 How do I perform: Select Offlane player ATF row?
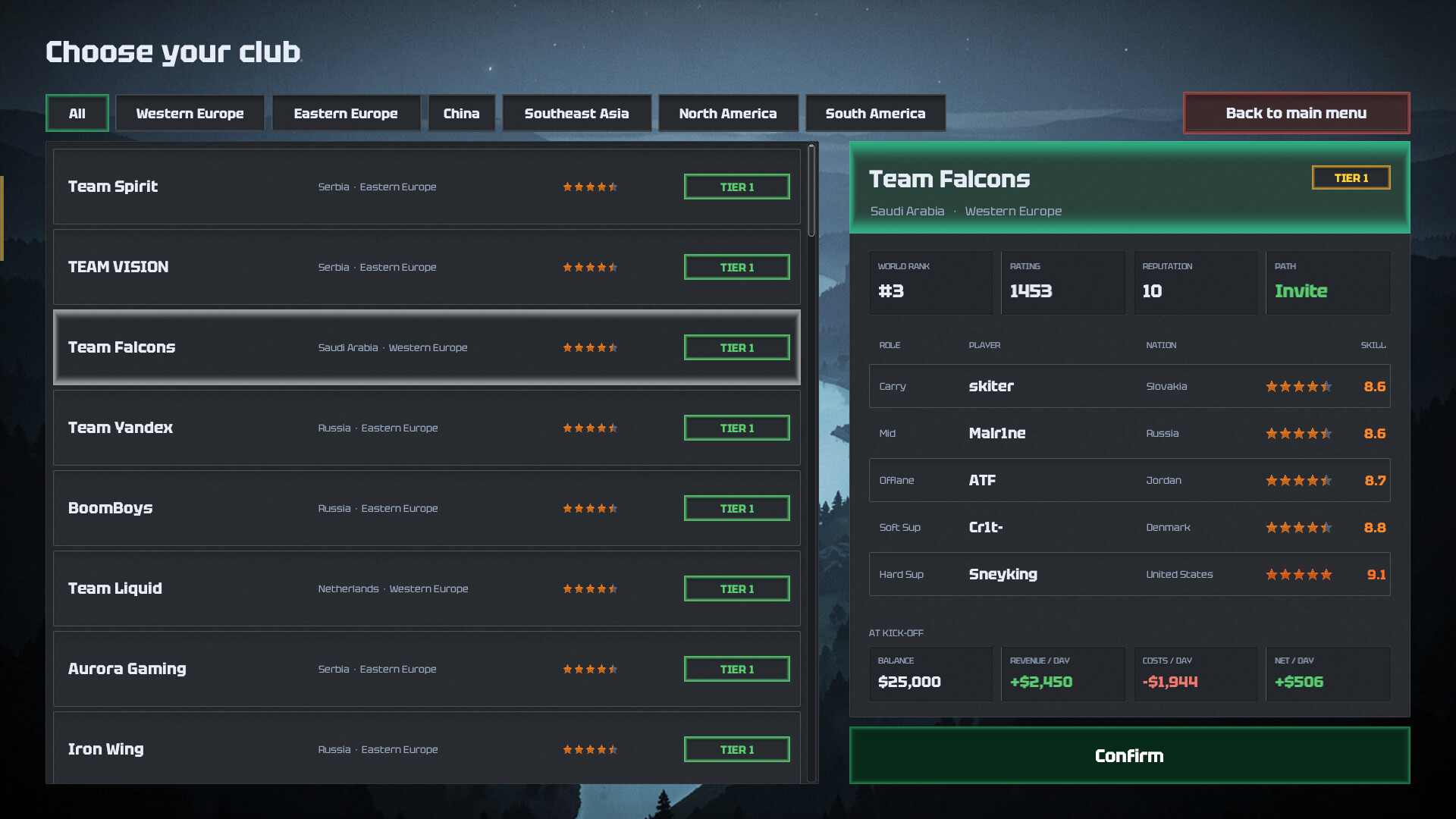click(1129, 480)
